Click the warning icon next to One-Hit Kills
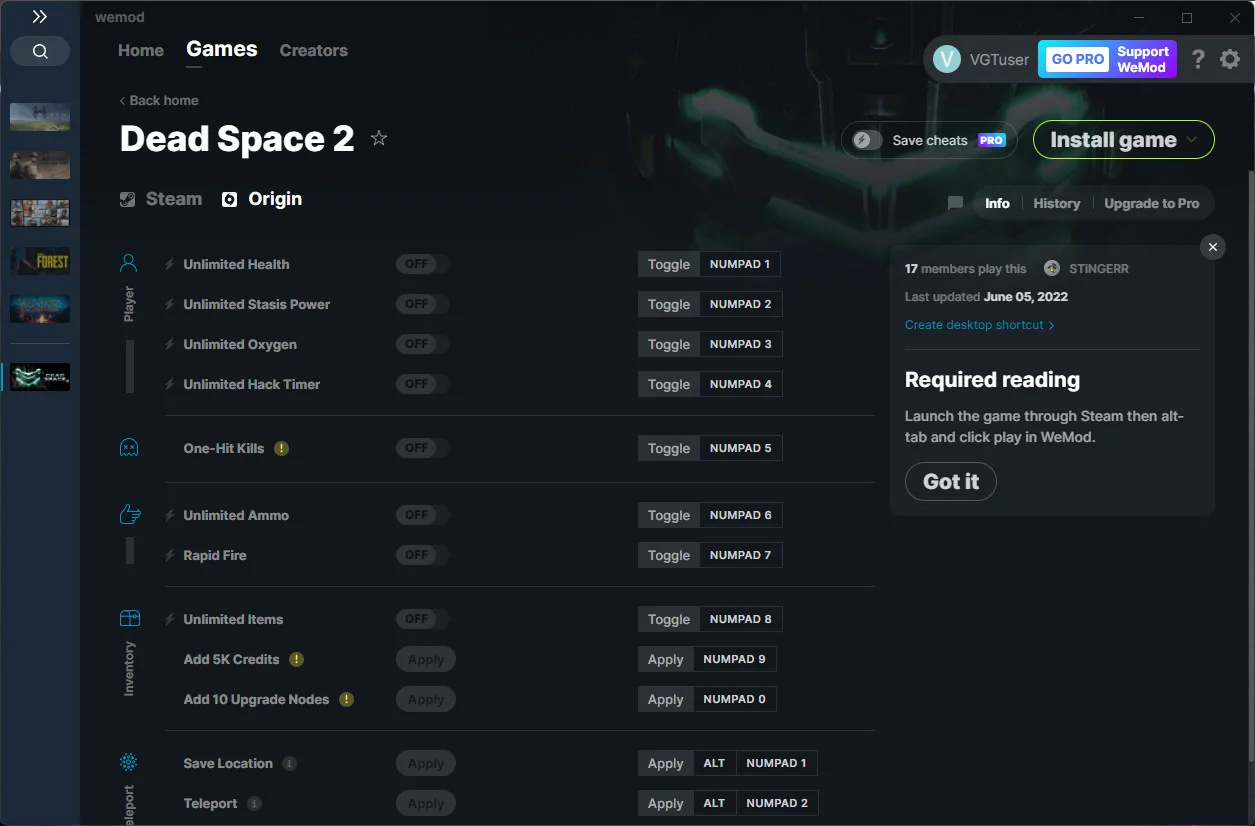This screenshot has height=826, width=1255. (x=281, y=448)
